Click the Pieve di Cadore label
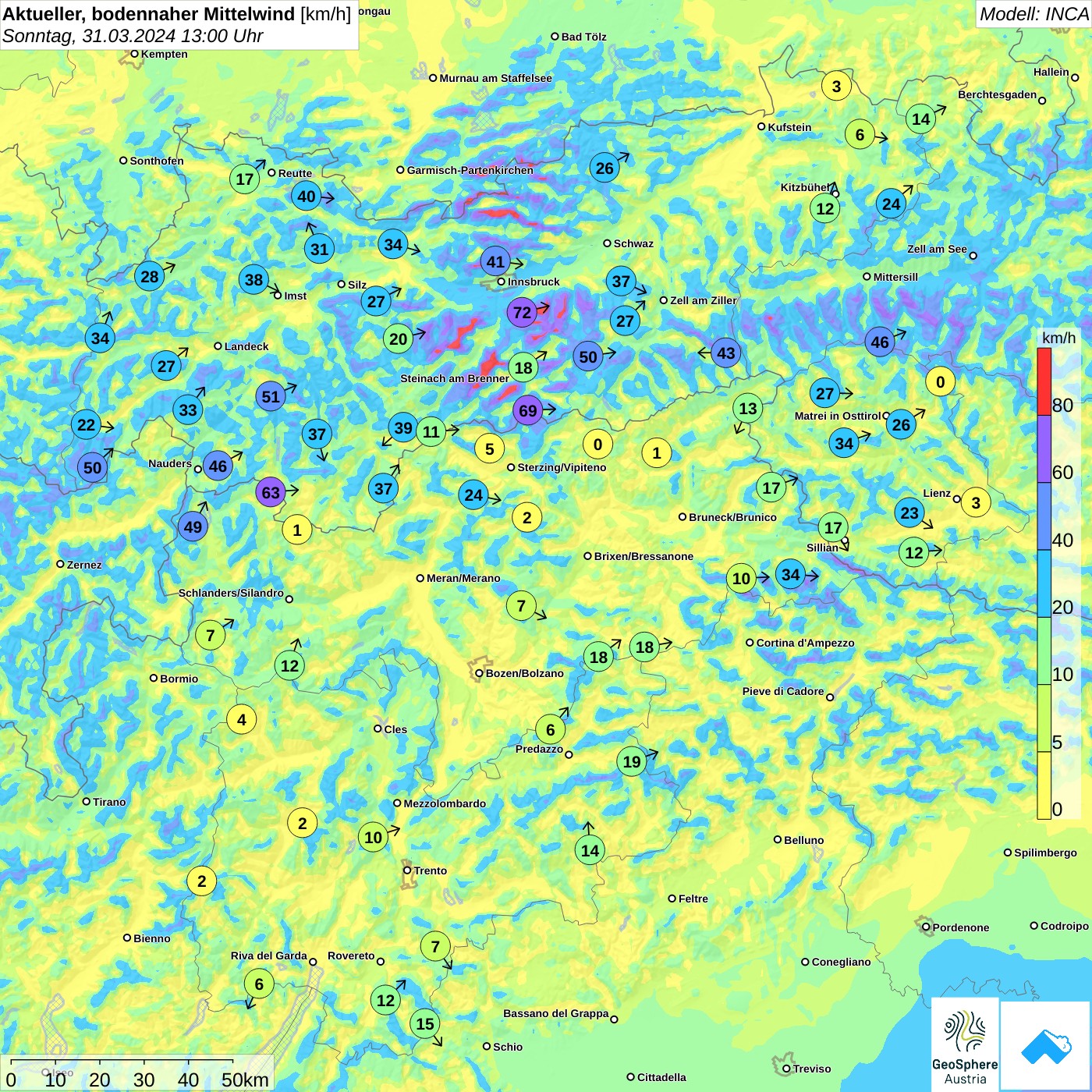Image resolution: width=1092 pixels, height=1092 pixels. pyautogui.click(x=783, y=691)
